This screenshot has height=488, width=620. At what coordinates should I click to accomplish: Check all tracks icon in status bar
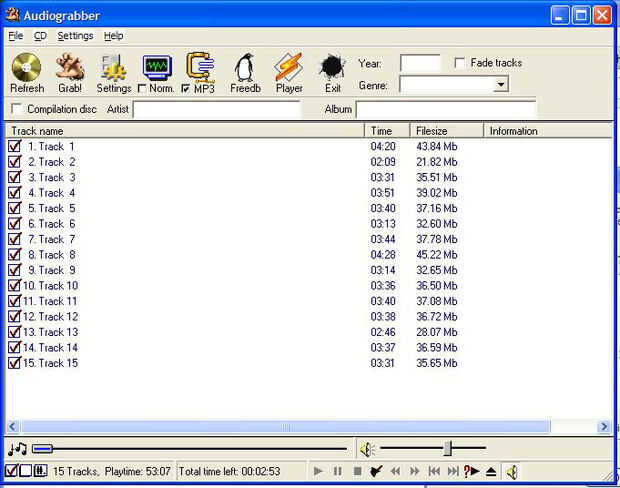pos(11,471)
